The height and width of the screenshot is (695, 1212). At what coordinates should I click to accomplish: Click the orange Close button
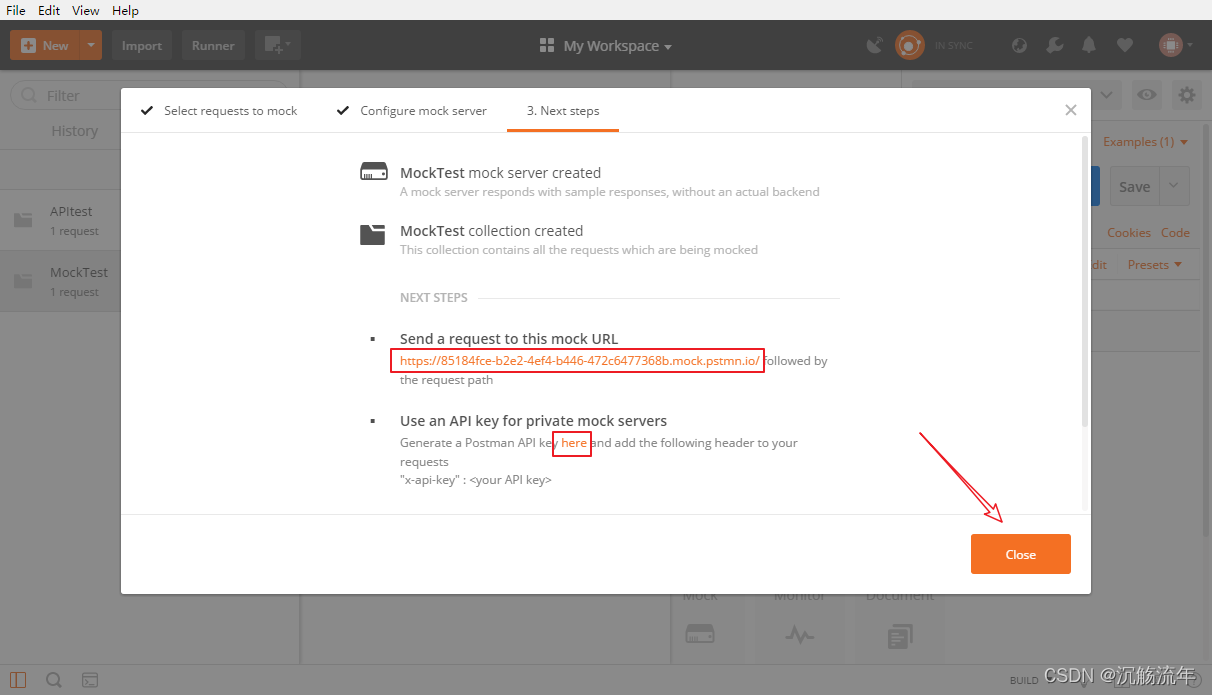tap(1021, 554)
